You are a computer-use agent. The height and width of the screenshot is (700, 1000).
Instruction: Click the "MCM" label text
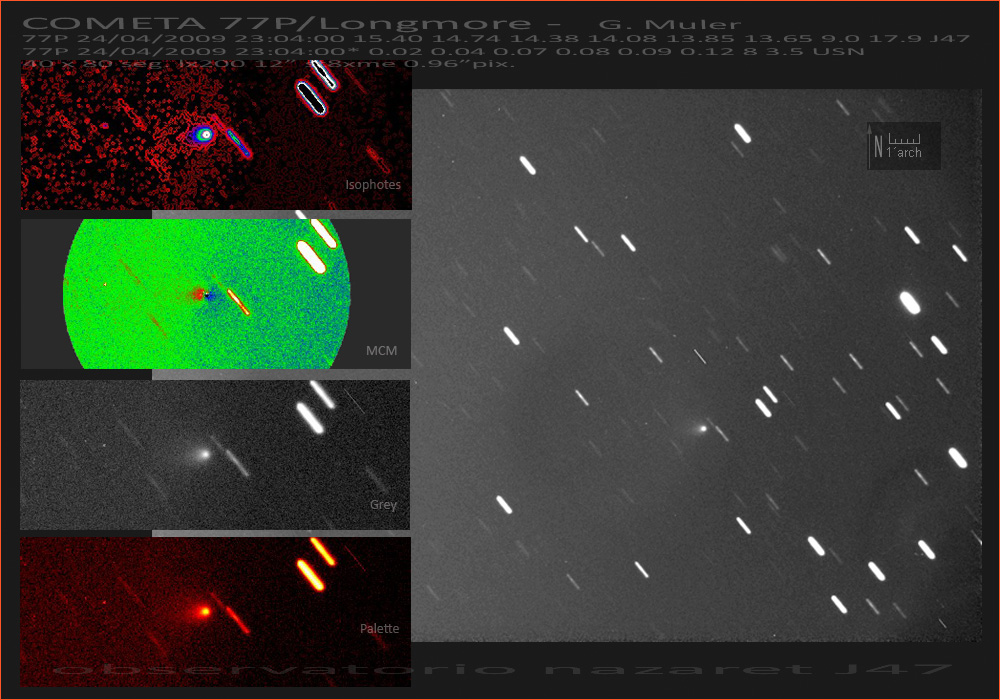click(381, 351)
